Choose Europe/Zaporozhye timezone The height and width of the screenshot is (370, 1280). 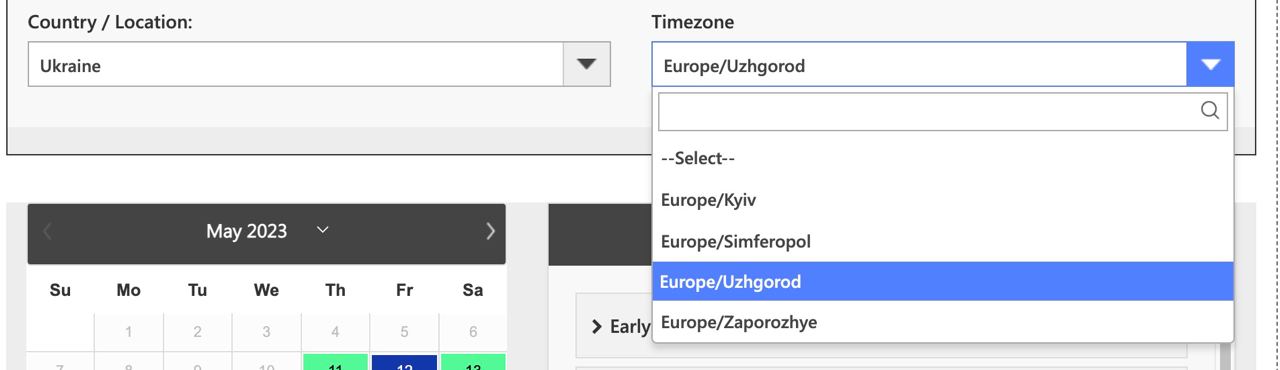(943, 321)
